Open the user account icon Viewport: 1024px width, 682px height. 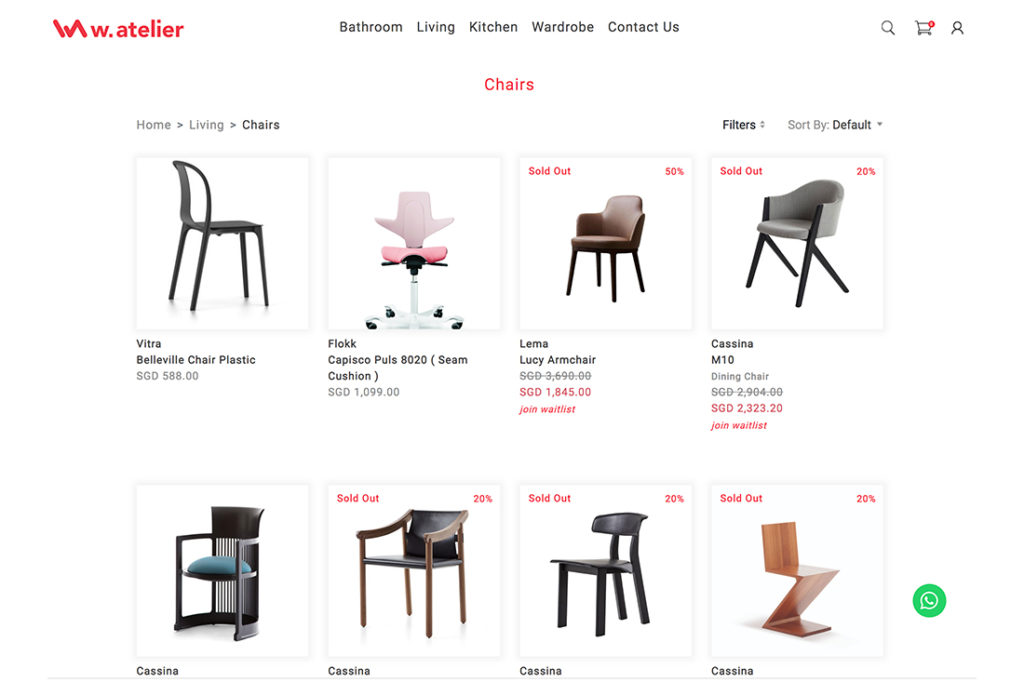[957, 27]
